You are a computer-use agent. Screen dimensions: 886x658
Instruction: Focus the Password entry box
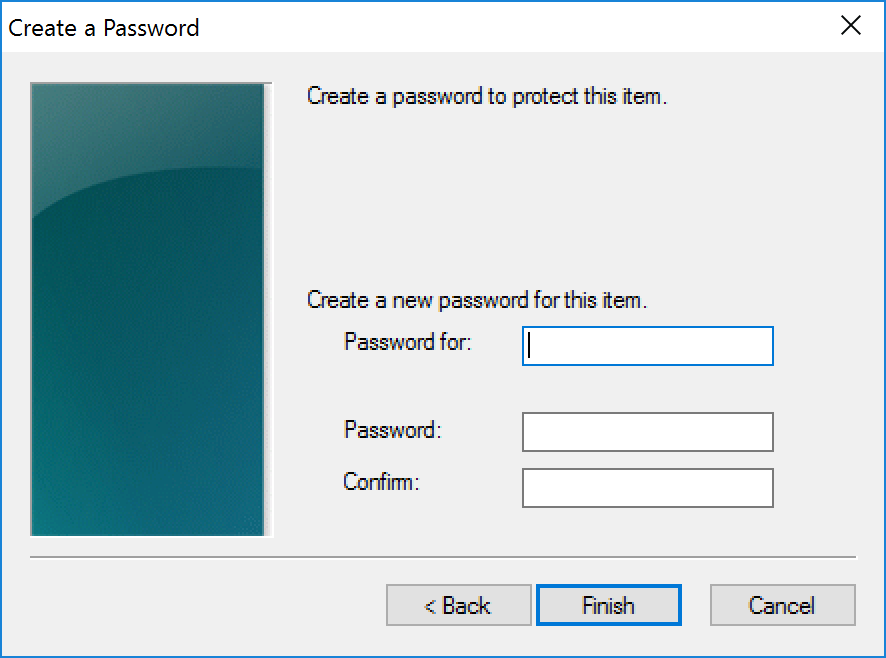[x=647, y=432]
